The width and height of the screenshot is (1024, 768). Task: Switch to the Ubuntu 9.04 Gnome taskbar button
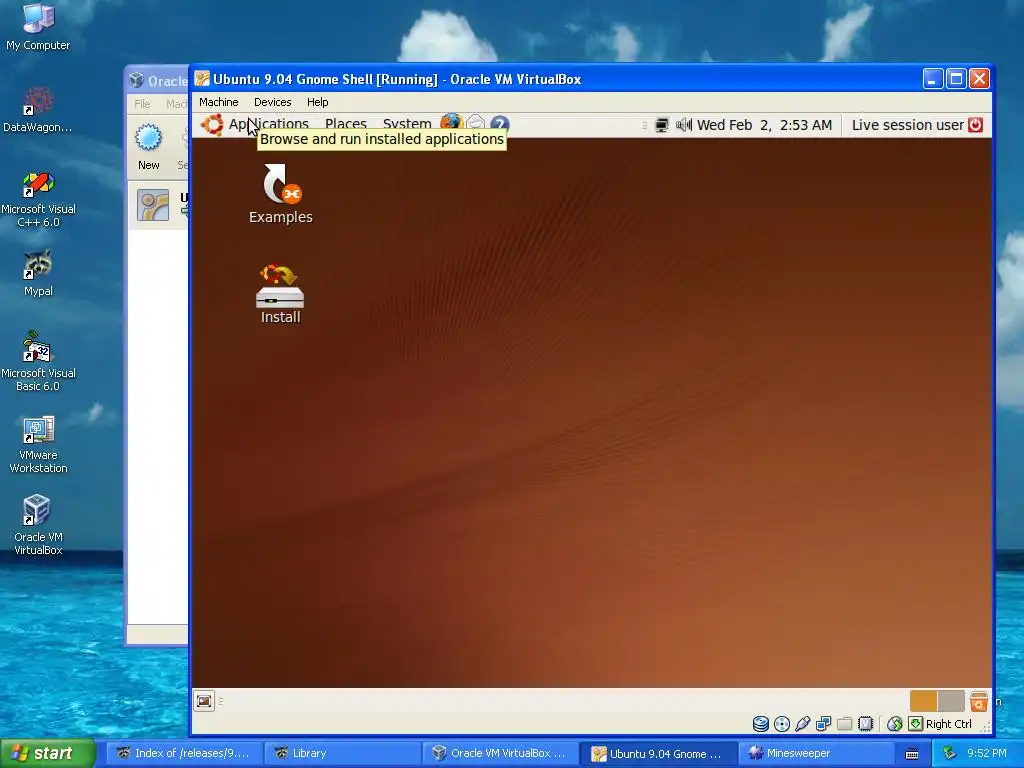click(659, 754)
